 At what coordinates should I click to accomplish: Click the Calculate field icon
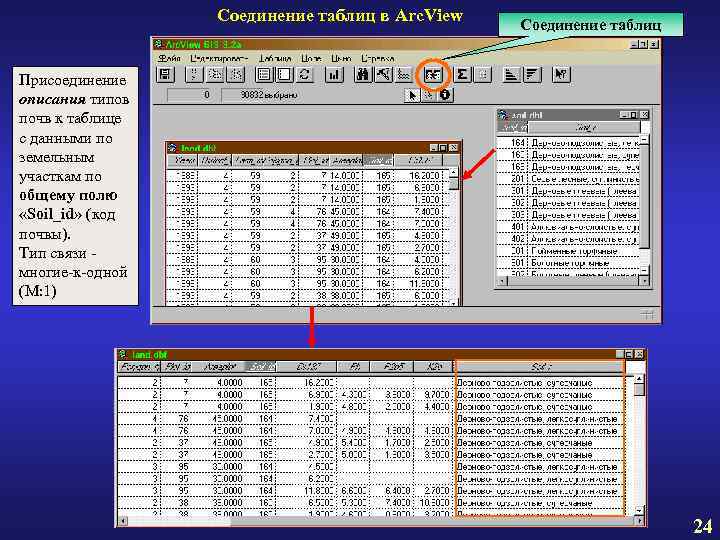tap(482, 74)
